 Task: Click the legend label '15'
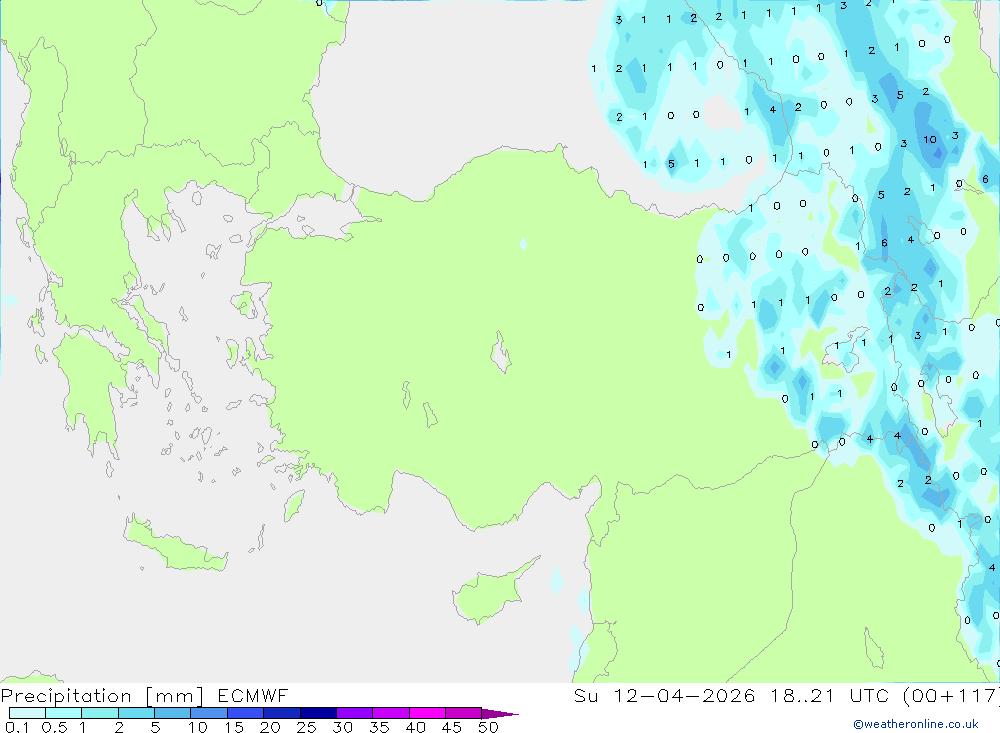[x=234, y=727]
